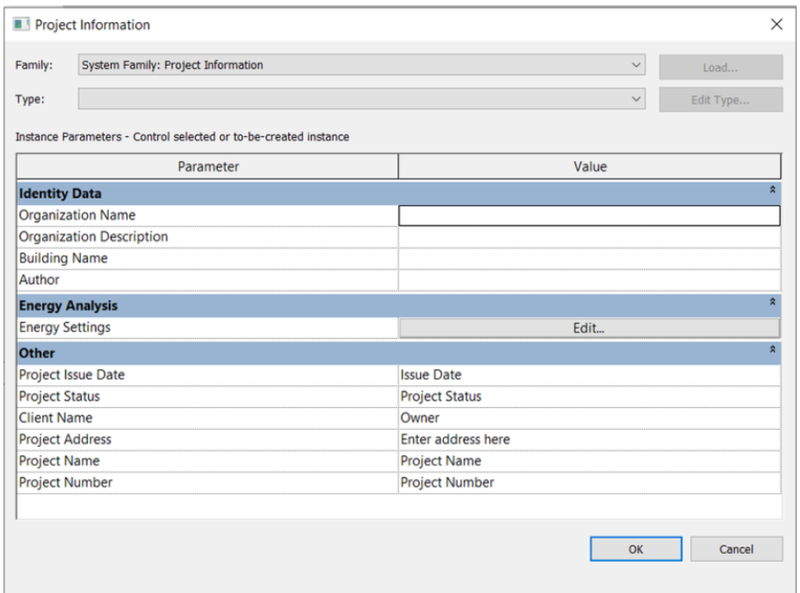Select the Project Status parameter label

pos(59,396)
